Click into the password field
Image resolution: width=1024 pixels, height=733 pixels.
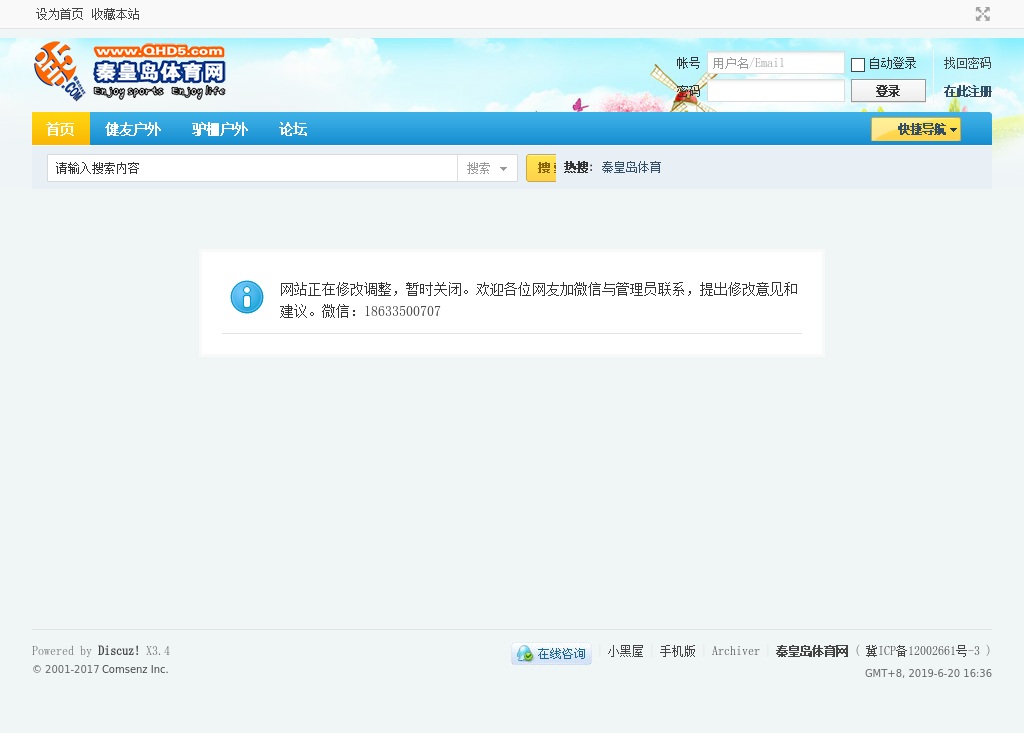[775, 91]
